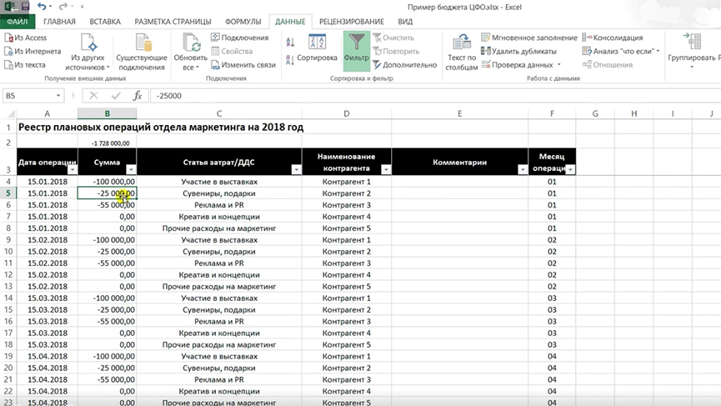Open Consolidate (Консолидация)

click(x=612, y=38)
